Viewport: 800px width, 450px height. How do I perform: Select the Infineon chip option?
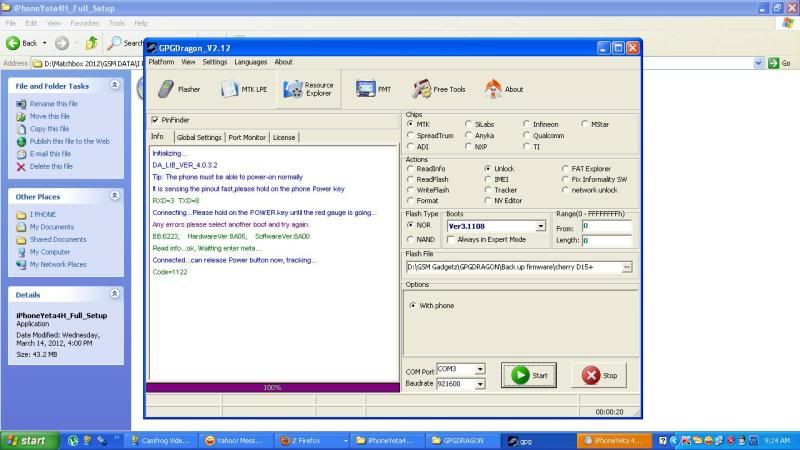click(x=527, y=124)
